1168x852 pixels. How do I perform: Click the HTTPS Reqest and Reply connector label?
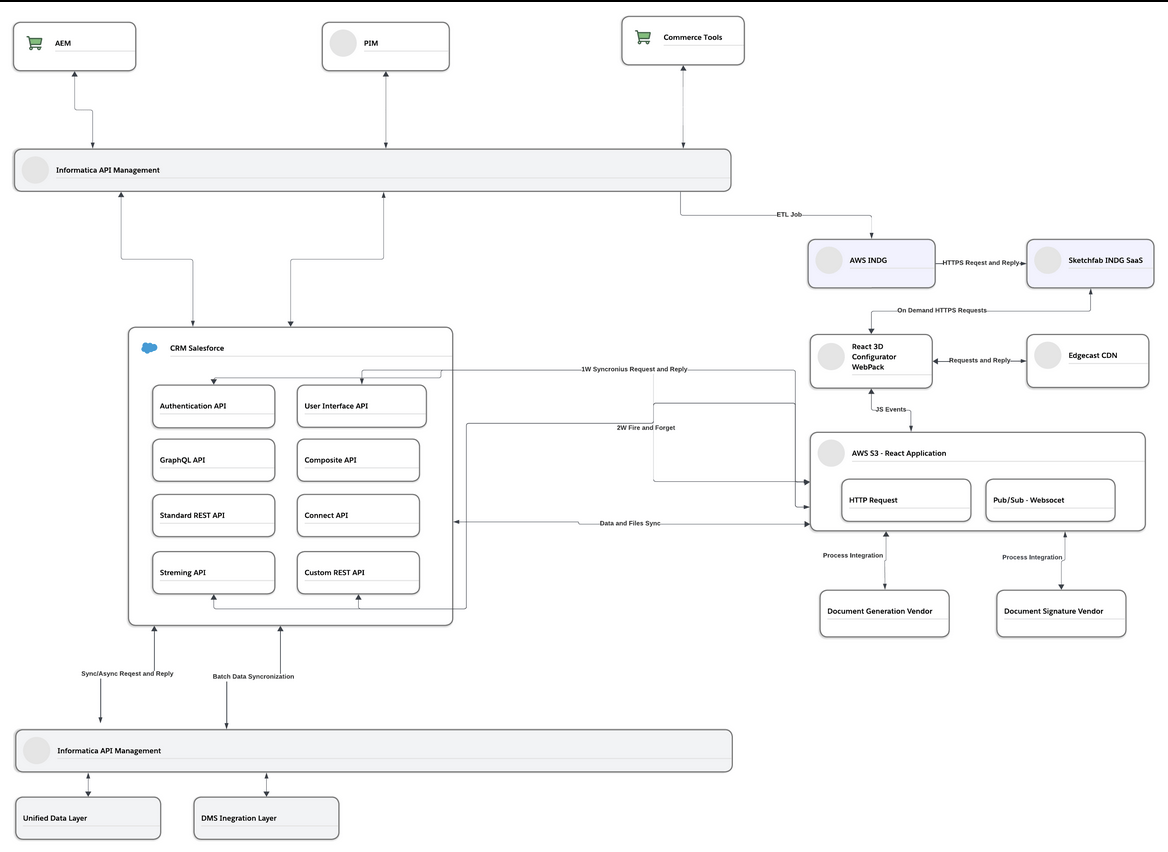click(x=980, y=263)
